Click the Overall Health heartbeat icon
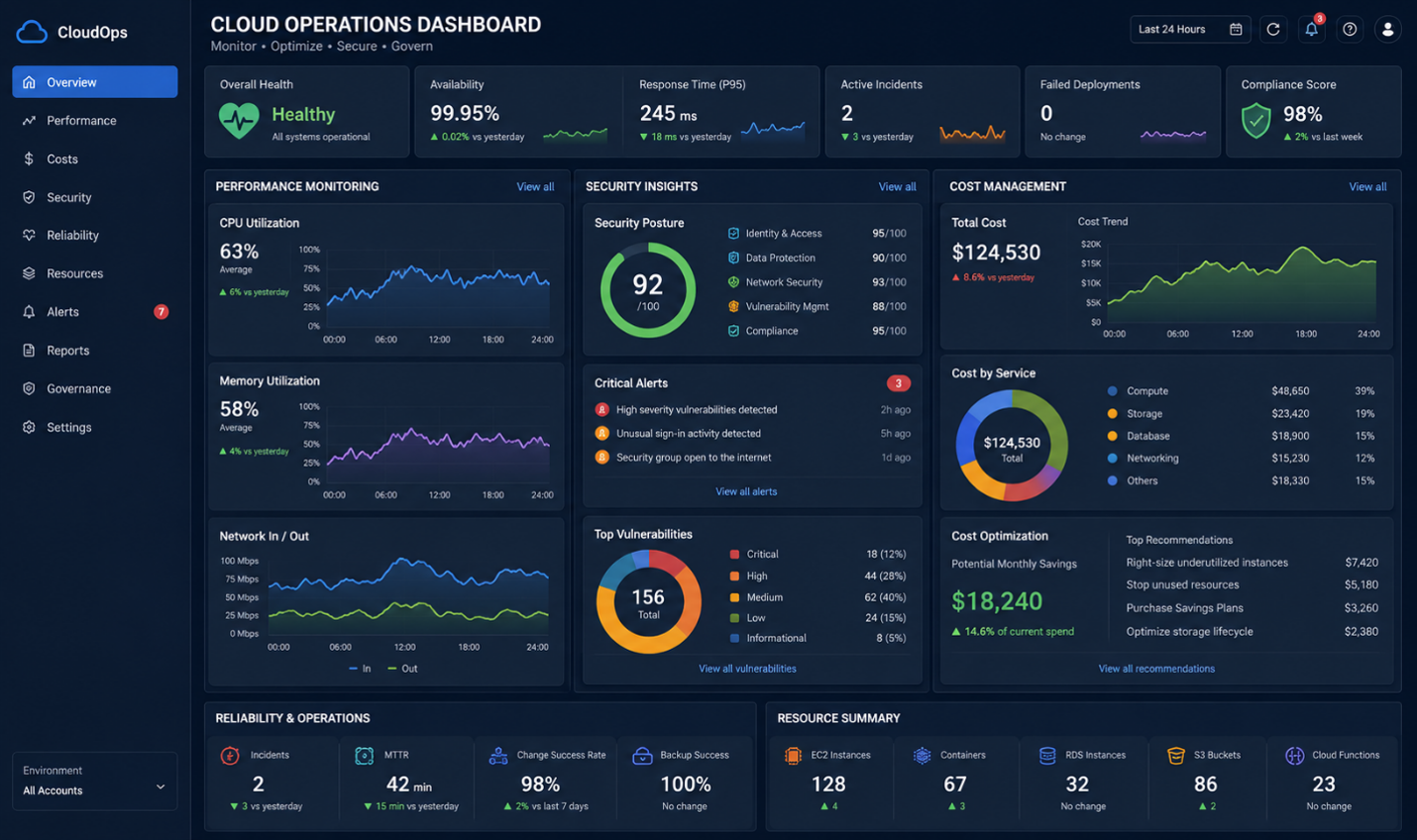 (x=239, y=121)
